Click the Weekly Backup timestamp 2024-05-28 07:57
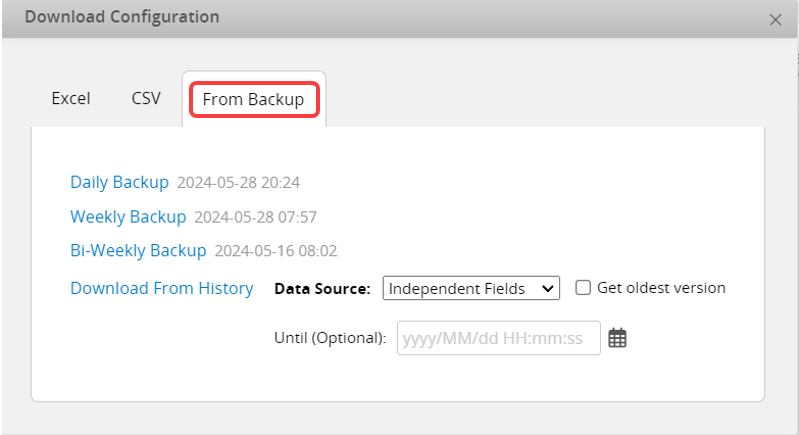The width and height of the screenshot is (799, 435). [255, 217]
